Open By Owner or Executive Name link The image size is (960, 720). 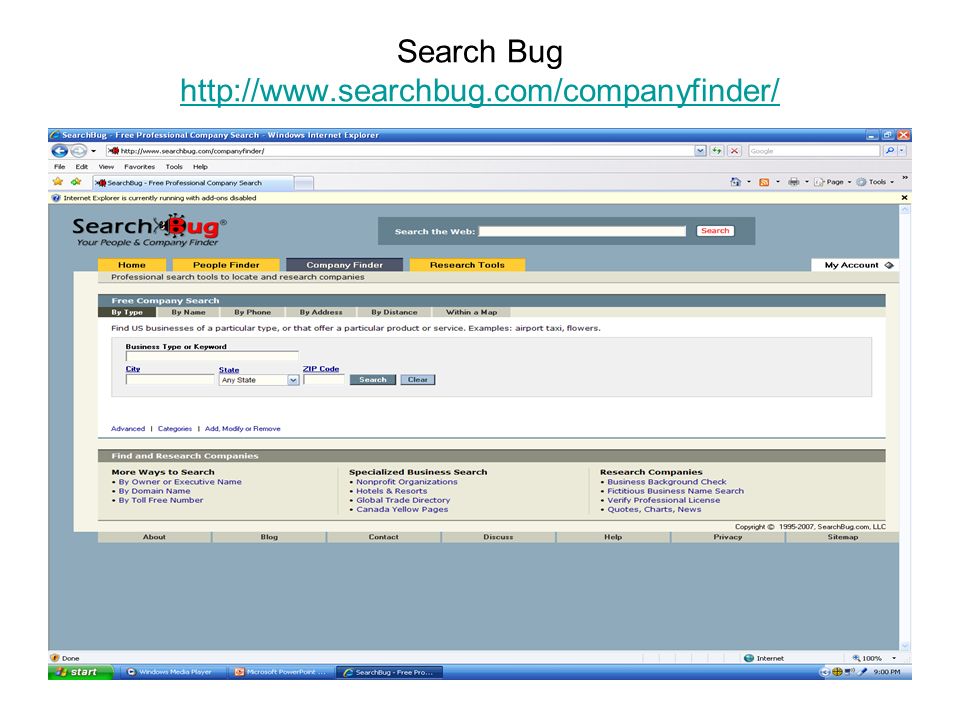pyautogui.click(x=180, y=482)
